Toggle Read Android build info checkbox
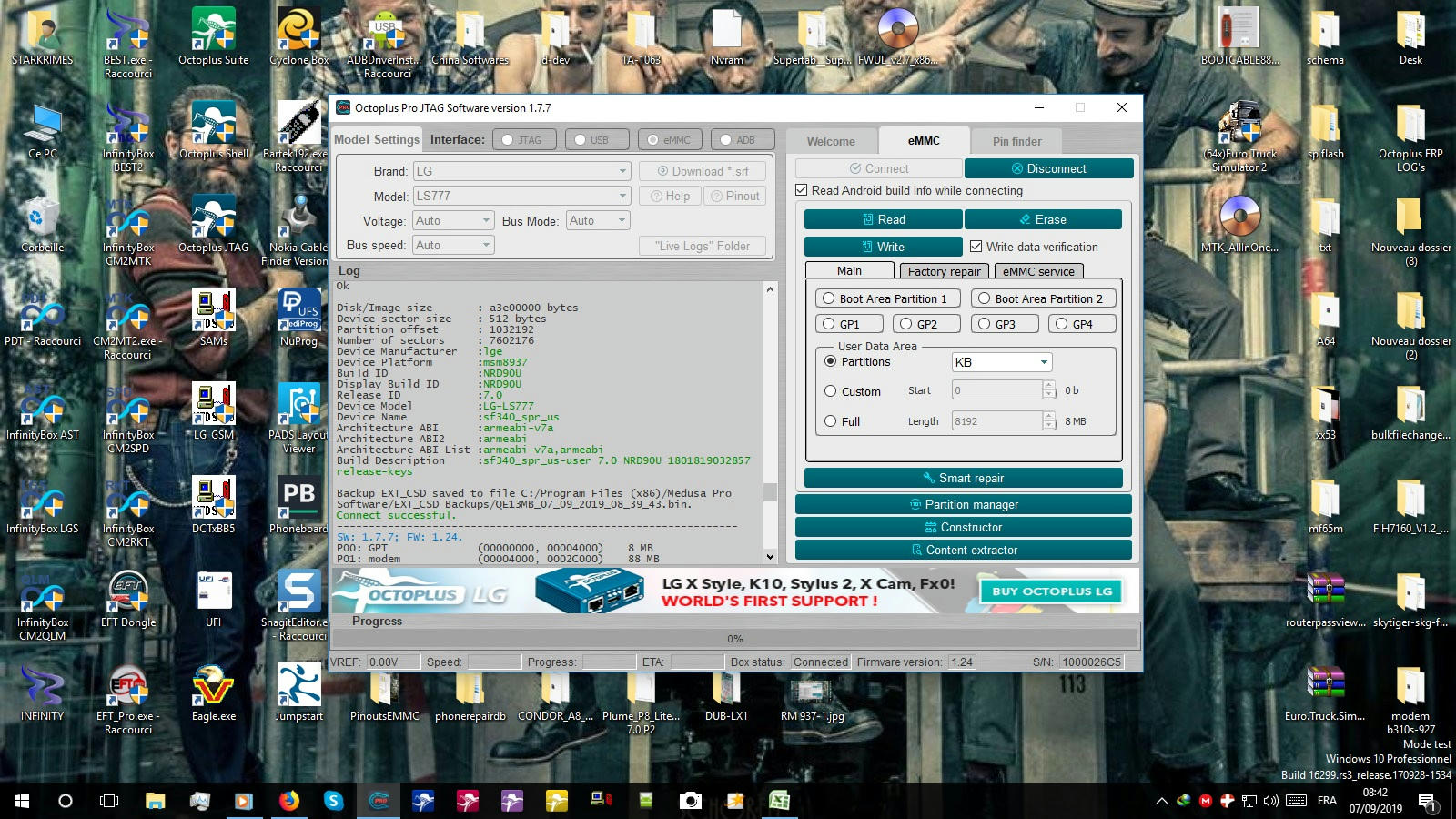 pyautogui.click(x=802, y=190)
